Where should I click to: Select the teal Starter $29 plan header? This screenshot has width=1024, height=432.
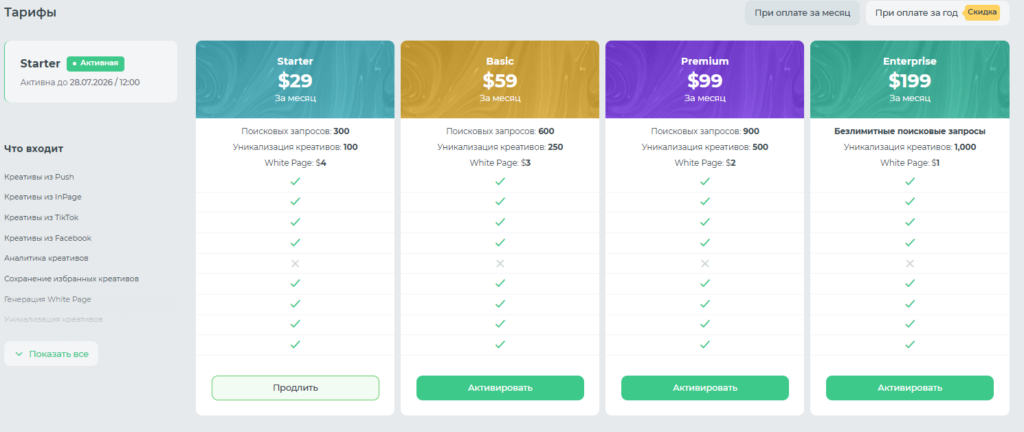pos(295,79)
